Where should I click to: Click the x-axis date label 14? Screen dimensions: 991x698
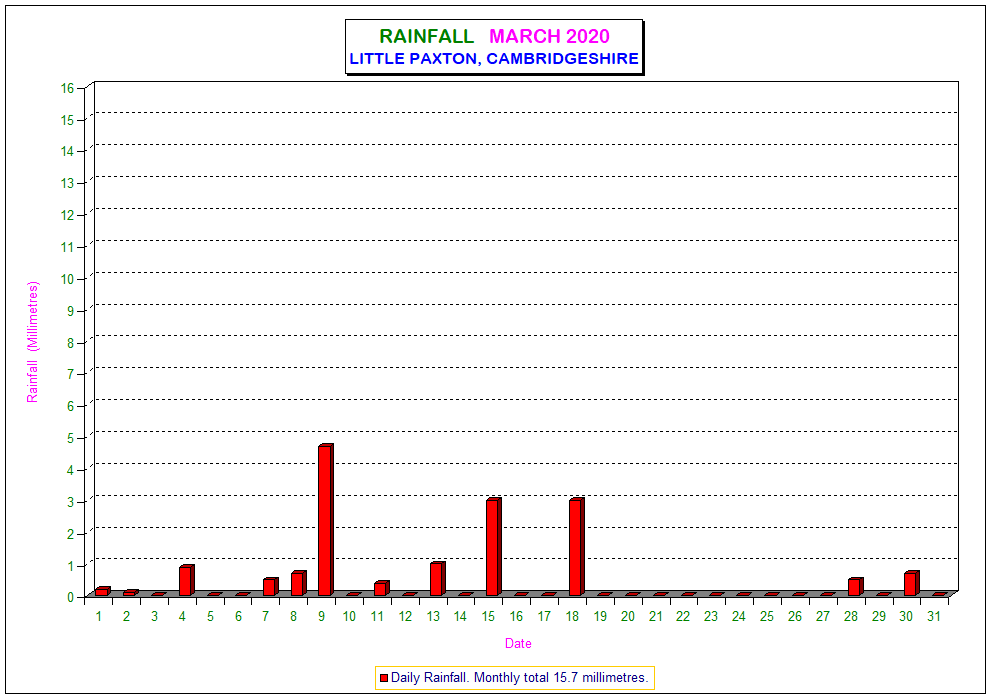[460, 616]
